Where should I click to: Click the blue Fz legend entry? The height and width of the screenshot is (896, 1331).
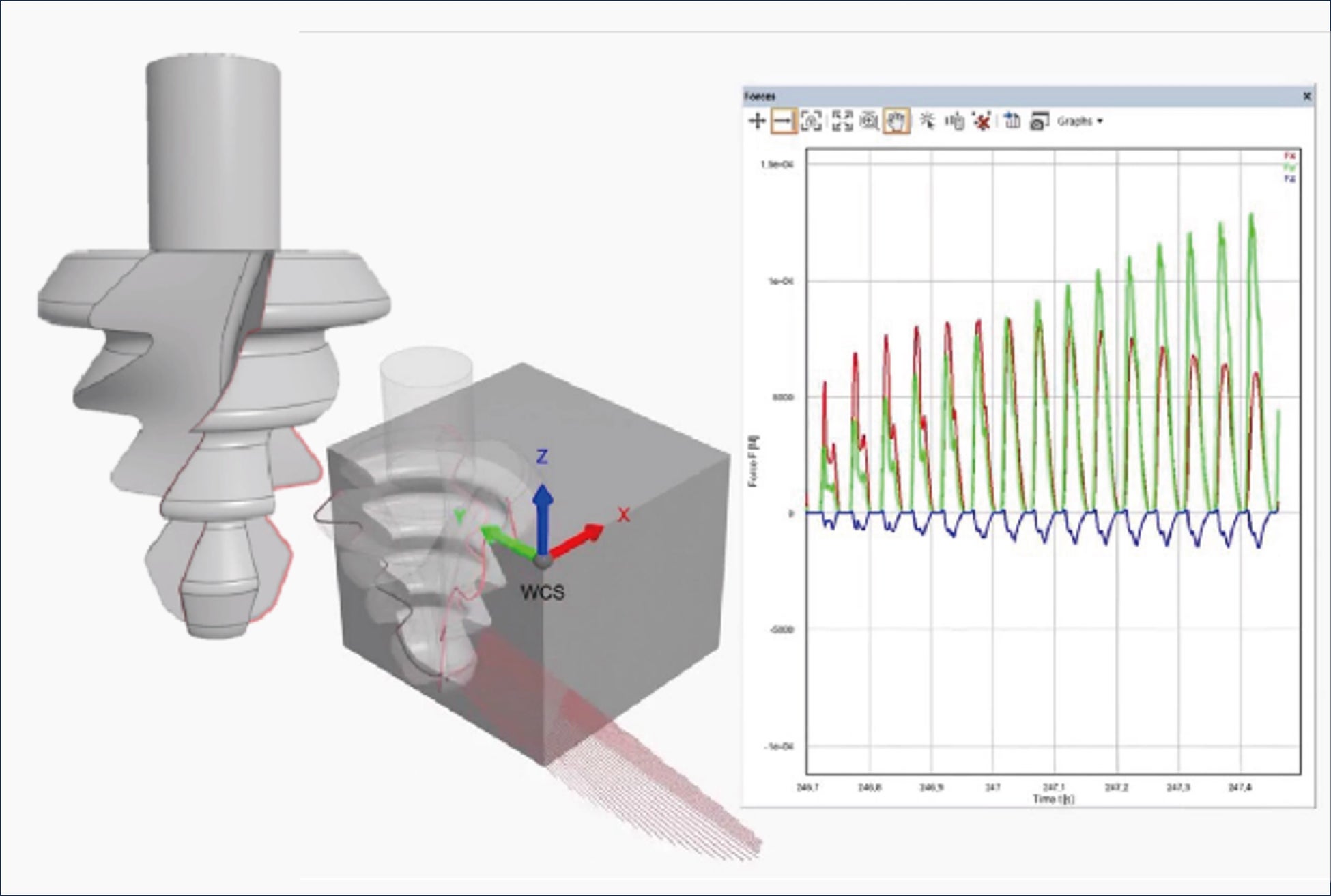pyautogui.click(x=1289, y=178)
